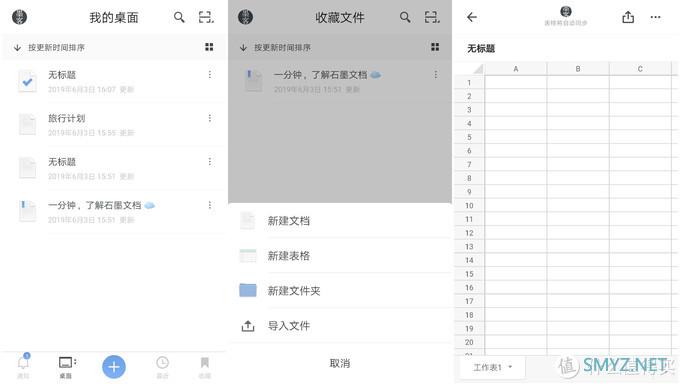Open spreadsheet more options ellipsis

pyautogui.click(x=656, y=17)
